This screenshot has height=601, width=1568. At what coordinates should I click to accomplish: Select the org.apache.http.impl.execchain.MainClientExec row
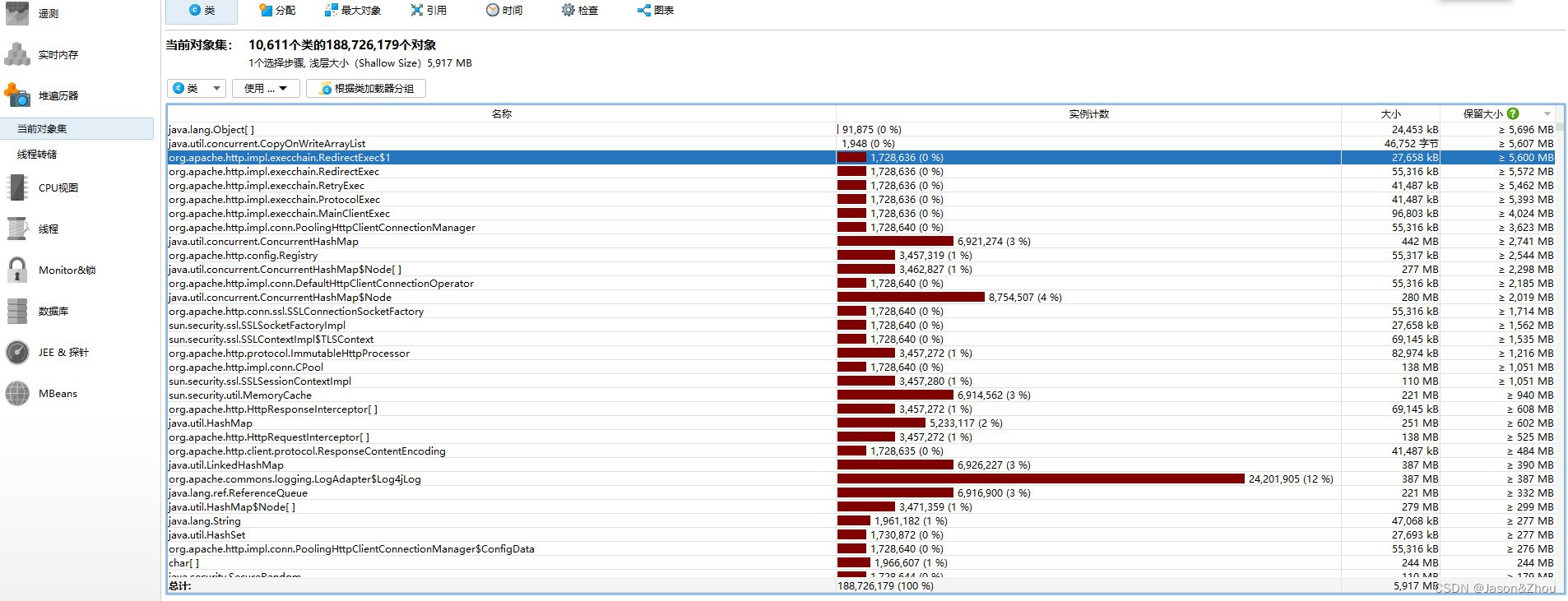pyautogui.click(x=861, y=213)
